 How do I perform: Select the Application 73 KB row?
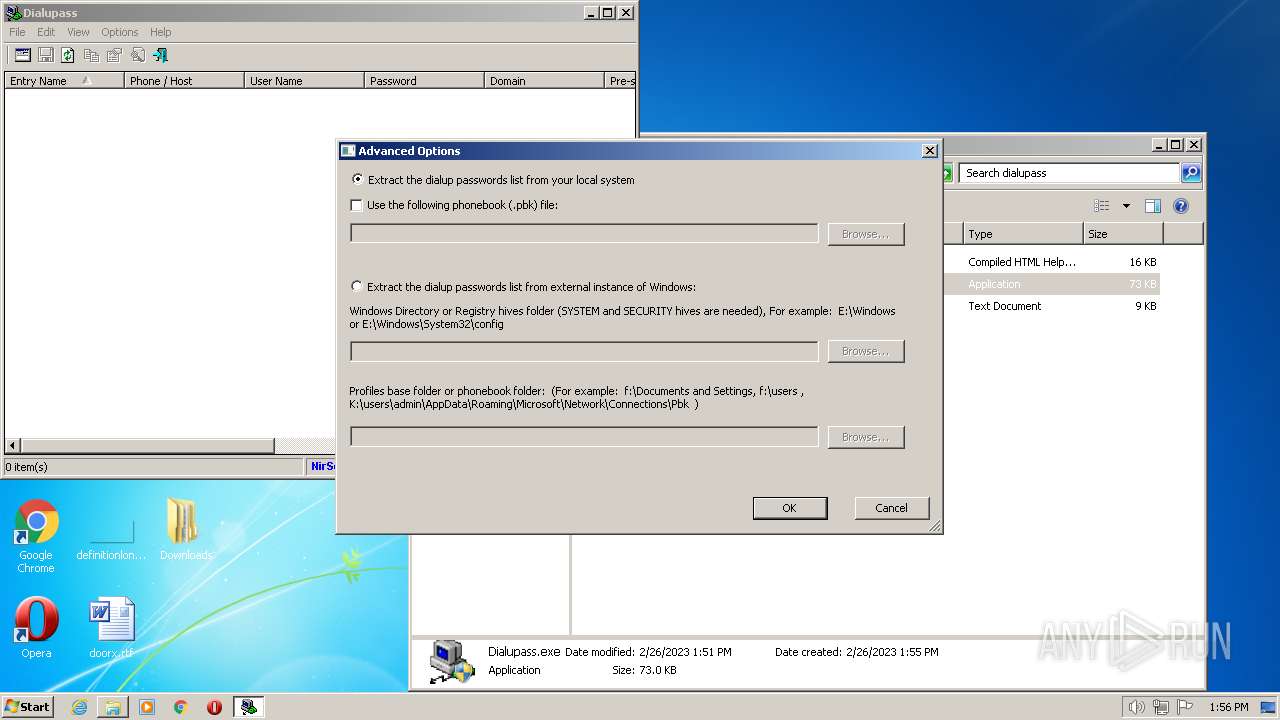(x=1052, y=284)
